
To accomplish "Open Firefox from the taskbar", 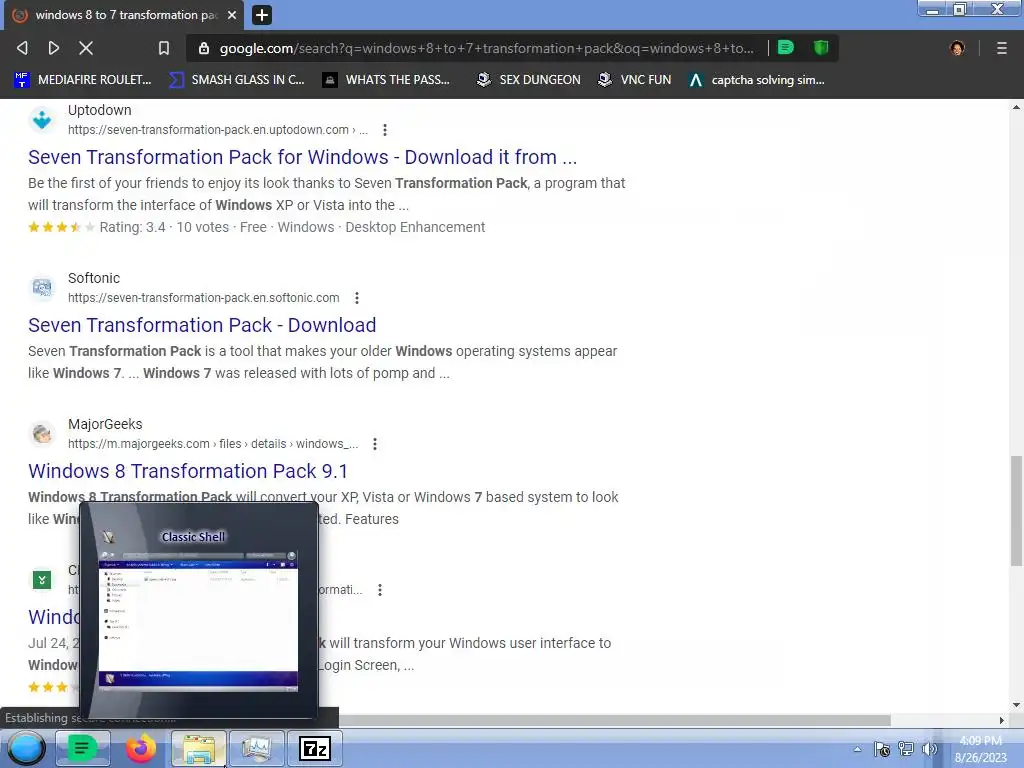I will pos(140,748).
